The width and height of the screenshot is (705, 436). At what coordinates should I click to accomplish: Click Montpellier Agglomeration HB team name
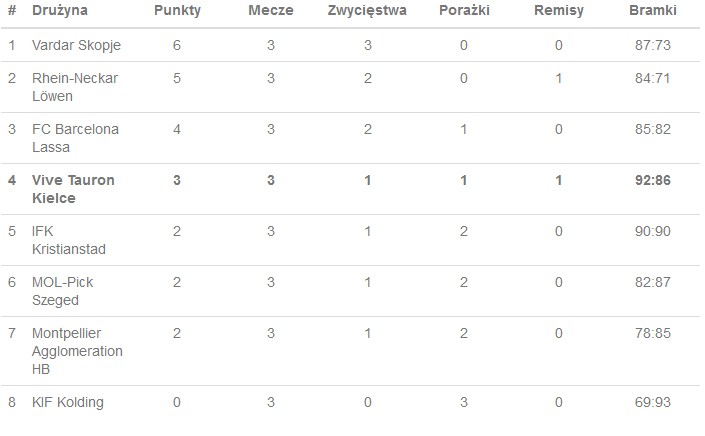click(77, 351)
